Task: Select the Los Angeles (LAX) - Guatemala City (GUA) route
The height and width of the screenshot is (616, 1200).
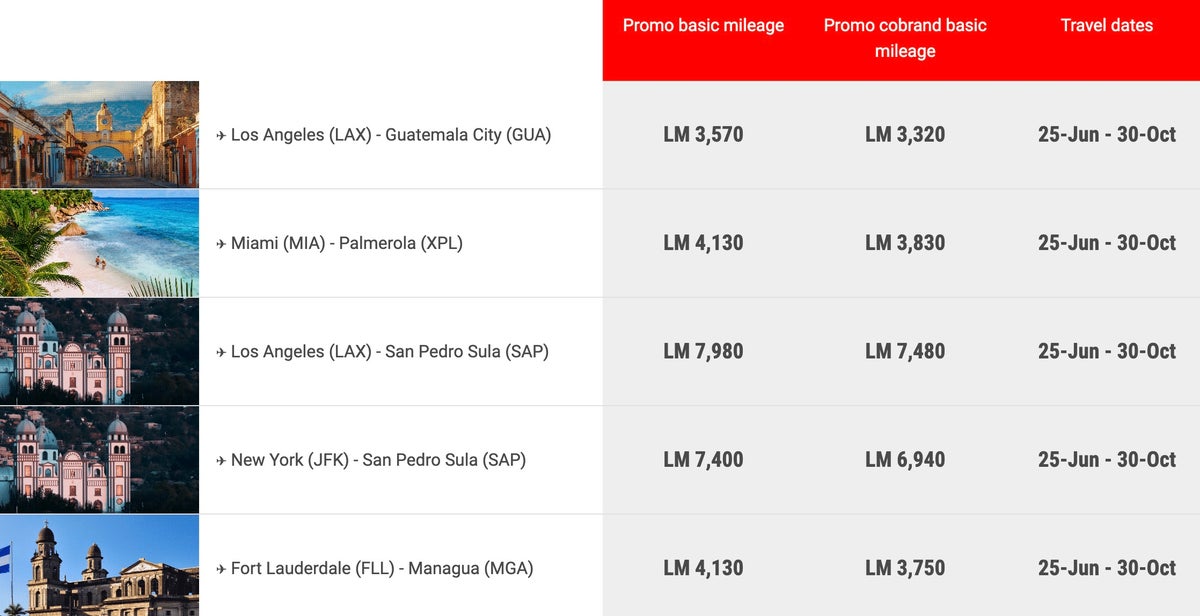Action: pos(391,134)
